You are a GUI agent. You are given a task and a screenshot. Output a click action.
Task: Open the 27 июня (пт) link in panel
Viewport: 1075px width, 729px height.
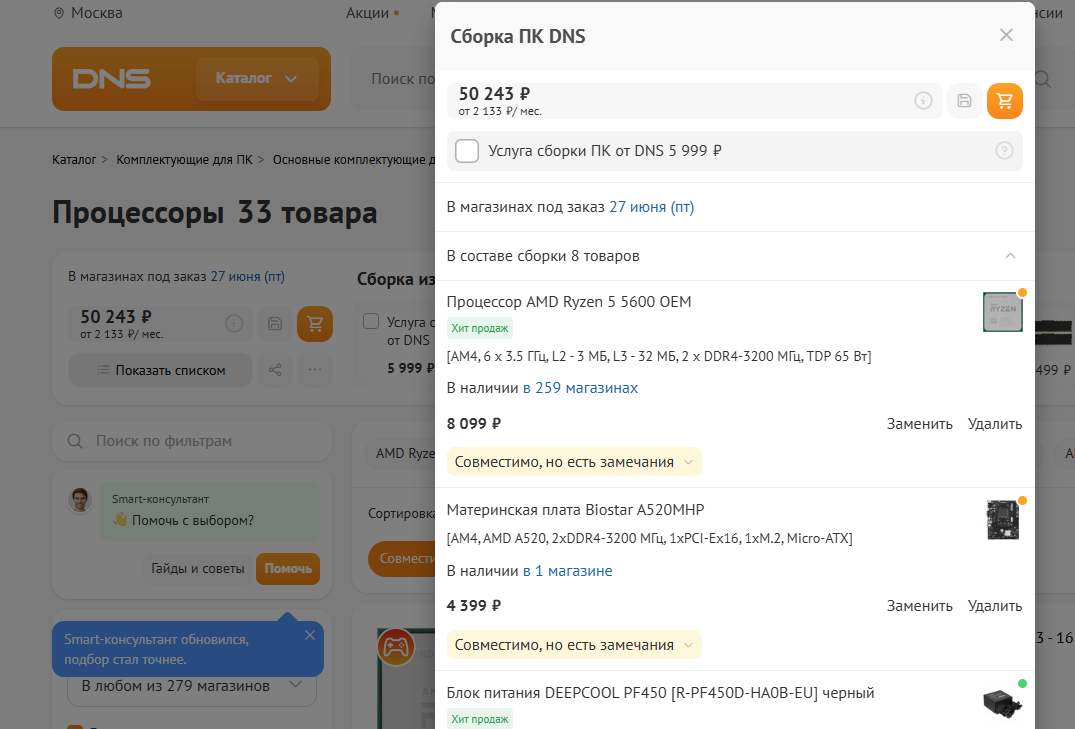tap(651, 207)
